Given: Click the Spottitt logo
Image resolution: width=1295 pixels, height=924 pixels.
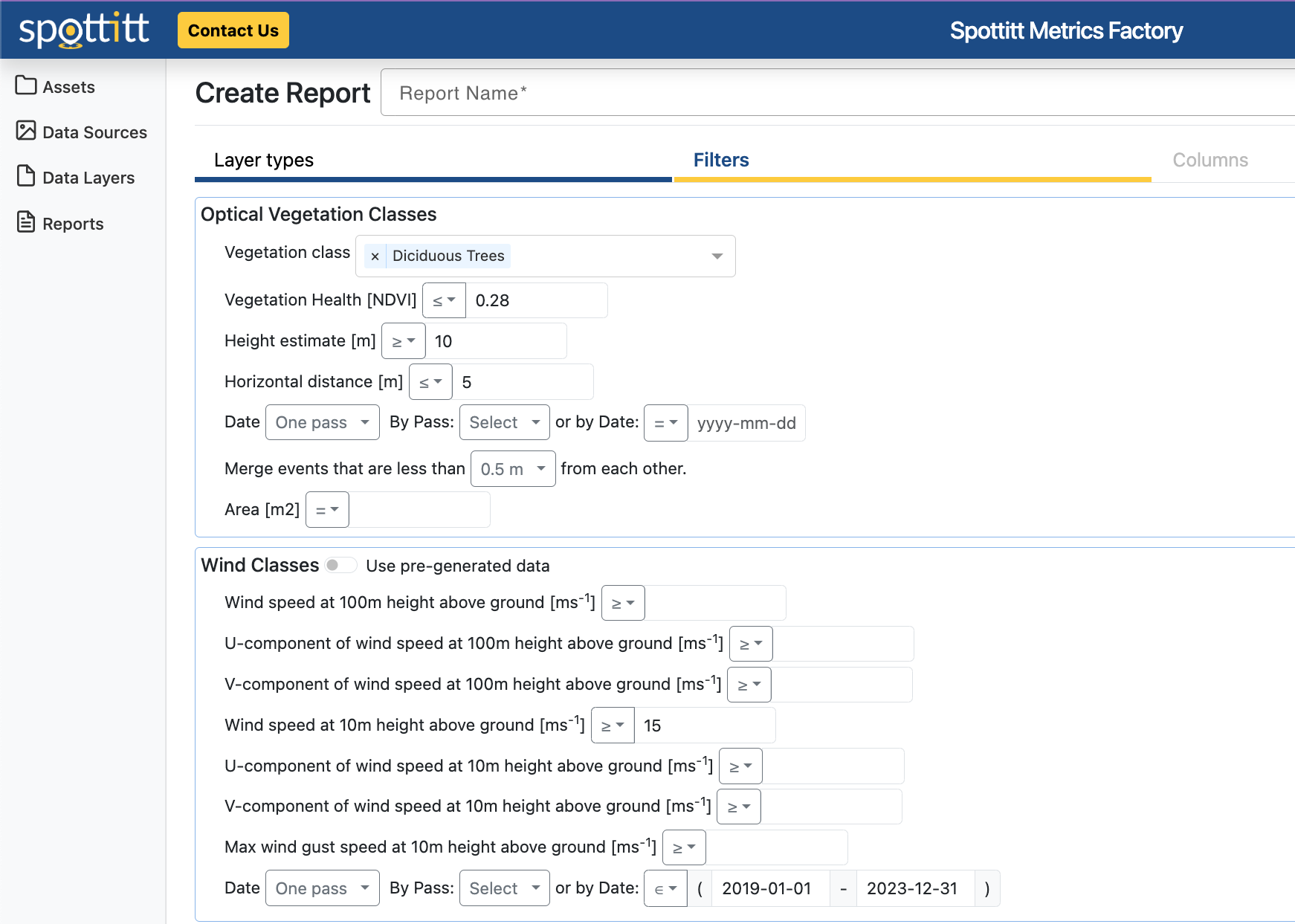Looking at the screenshot, I should pos(84,30).
